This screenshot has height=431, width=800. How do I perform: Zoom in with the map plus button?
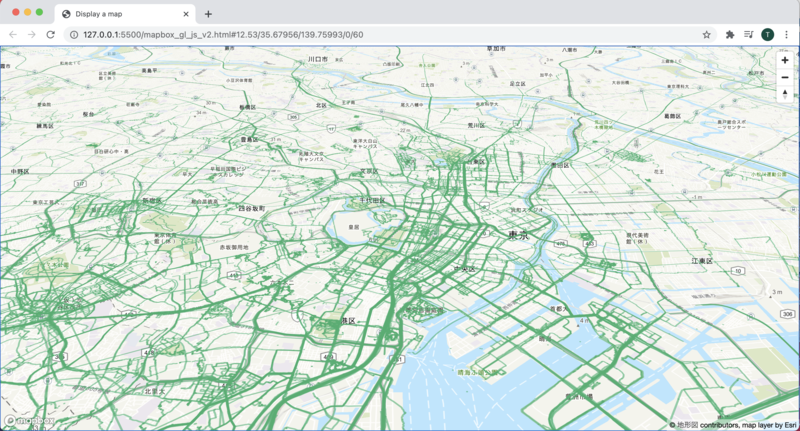[x=785, y=60]
